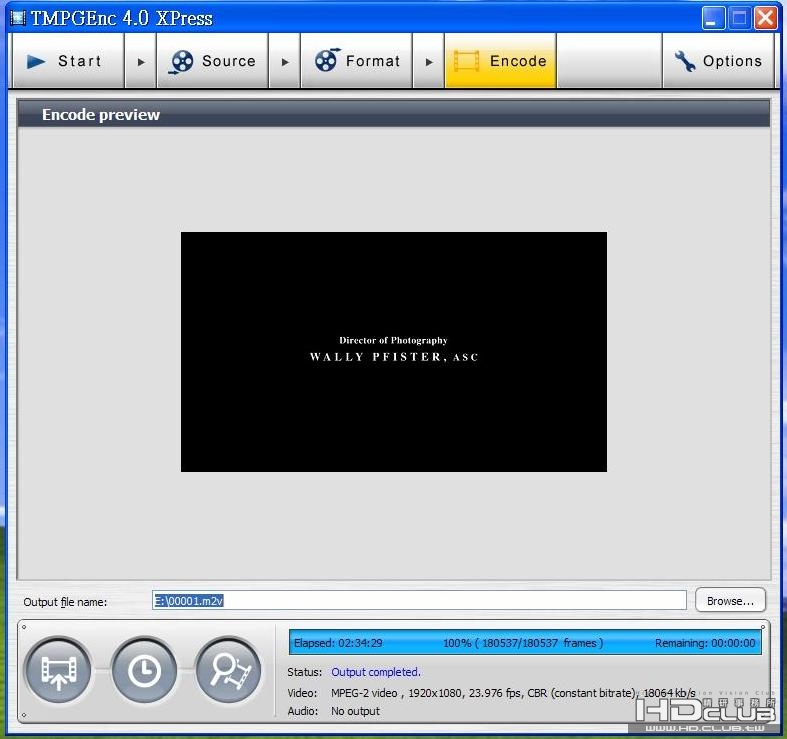Click the round clock batch-schedule button

click(x=145, y=671)
